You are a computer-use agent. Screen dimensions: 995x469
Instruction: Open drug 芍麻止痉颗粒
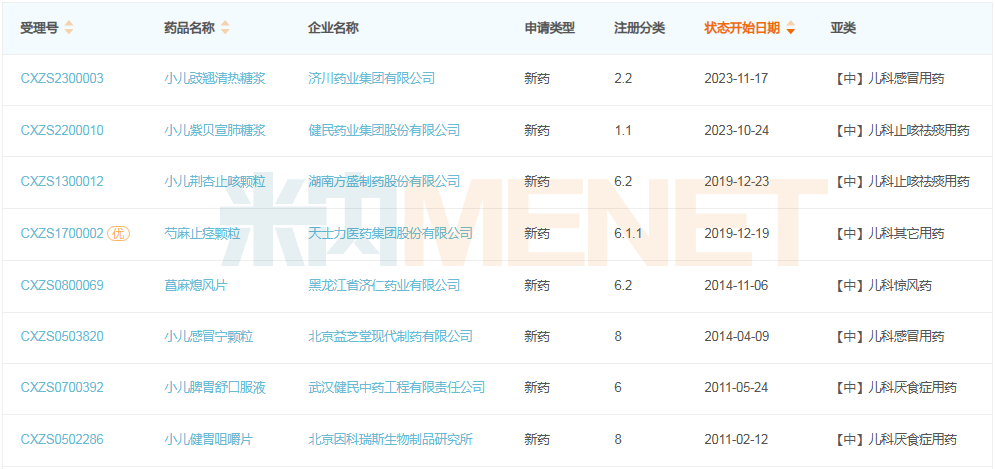pyautogui.click(x=202, y=234)
